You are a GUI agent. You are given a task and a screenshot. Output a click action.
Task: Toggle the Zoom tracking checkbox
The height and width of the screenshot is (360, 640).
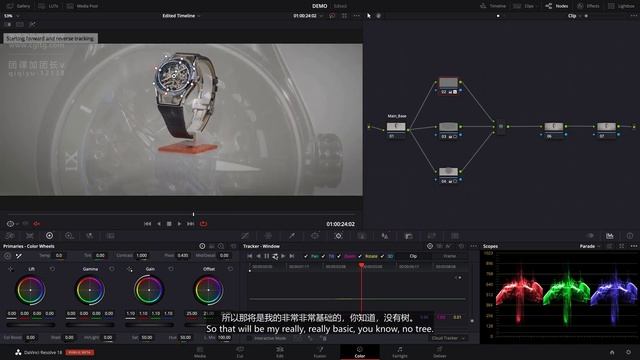click(x=339, y=256)
